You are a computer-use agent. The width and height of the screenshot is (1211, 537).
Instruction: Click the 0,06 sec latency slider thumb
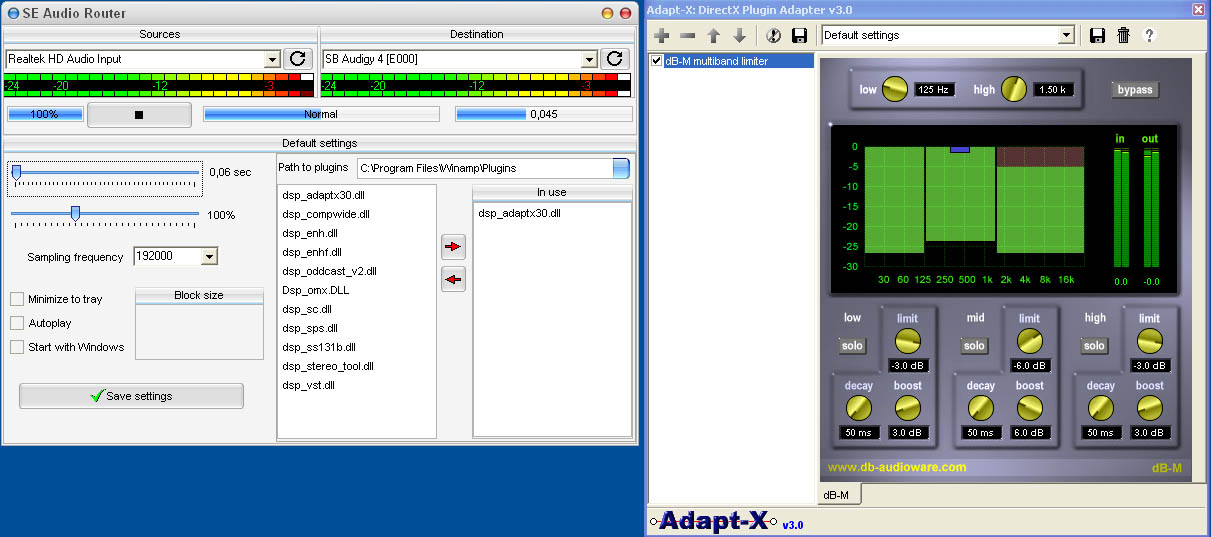coord(16,173)
